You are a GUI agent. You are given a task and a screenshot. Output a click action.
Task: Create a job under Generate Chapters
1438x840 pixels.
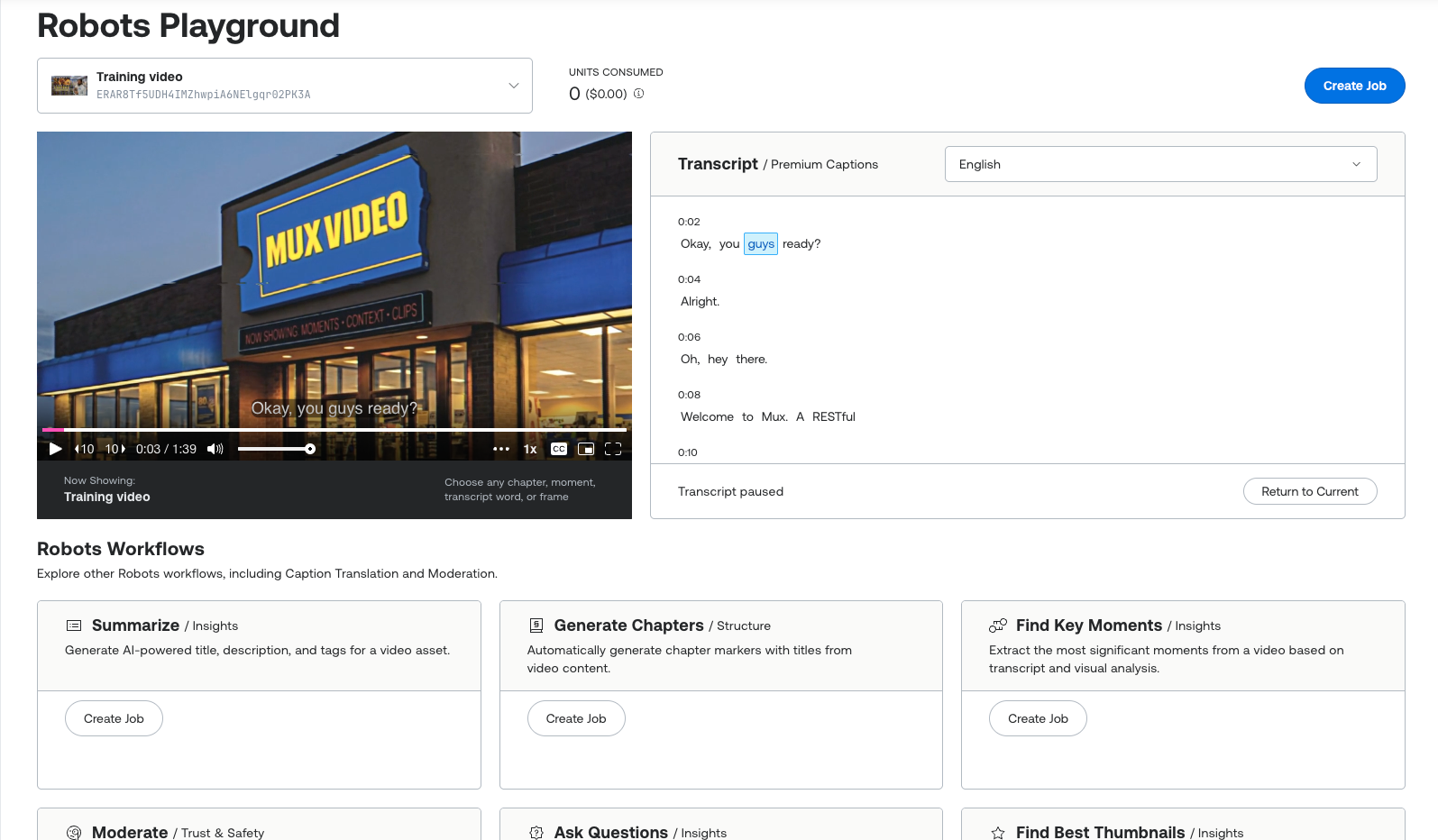[x=576, y=718]
